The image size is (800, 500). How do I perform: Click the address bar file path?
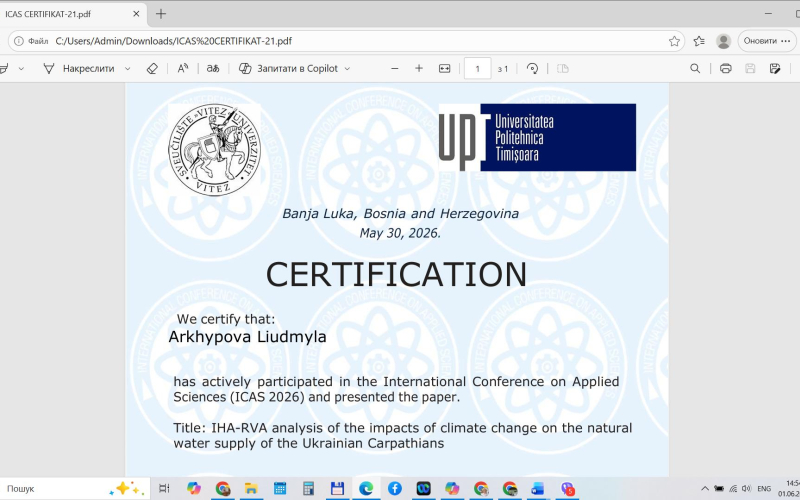click(173, 41)
